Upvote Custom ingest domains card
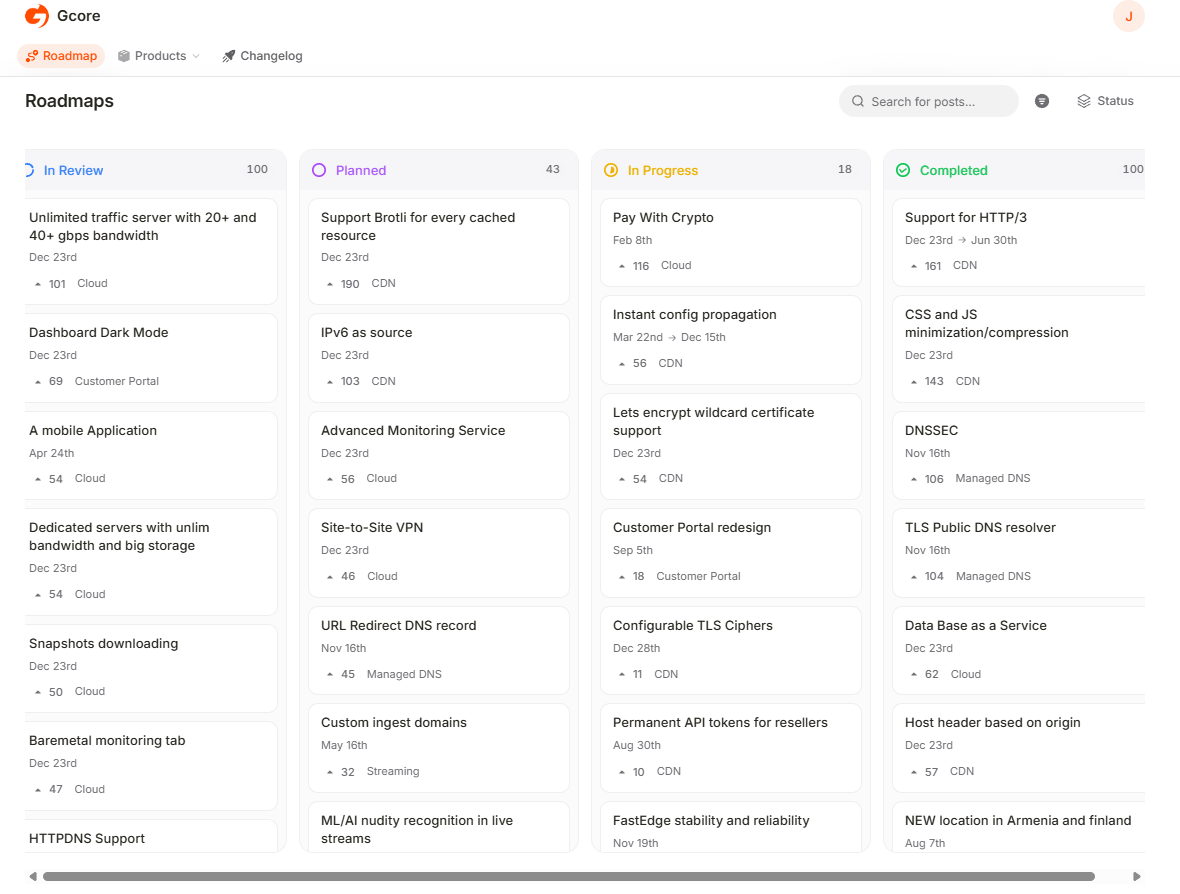Viewport: 1180px width, 894px height. point(340,771)
